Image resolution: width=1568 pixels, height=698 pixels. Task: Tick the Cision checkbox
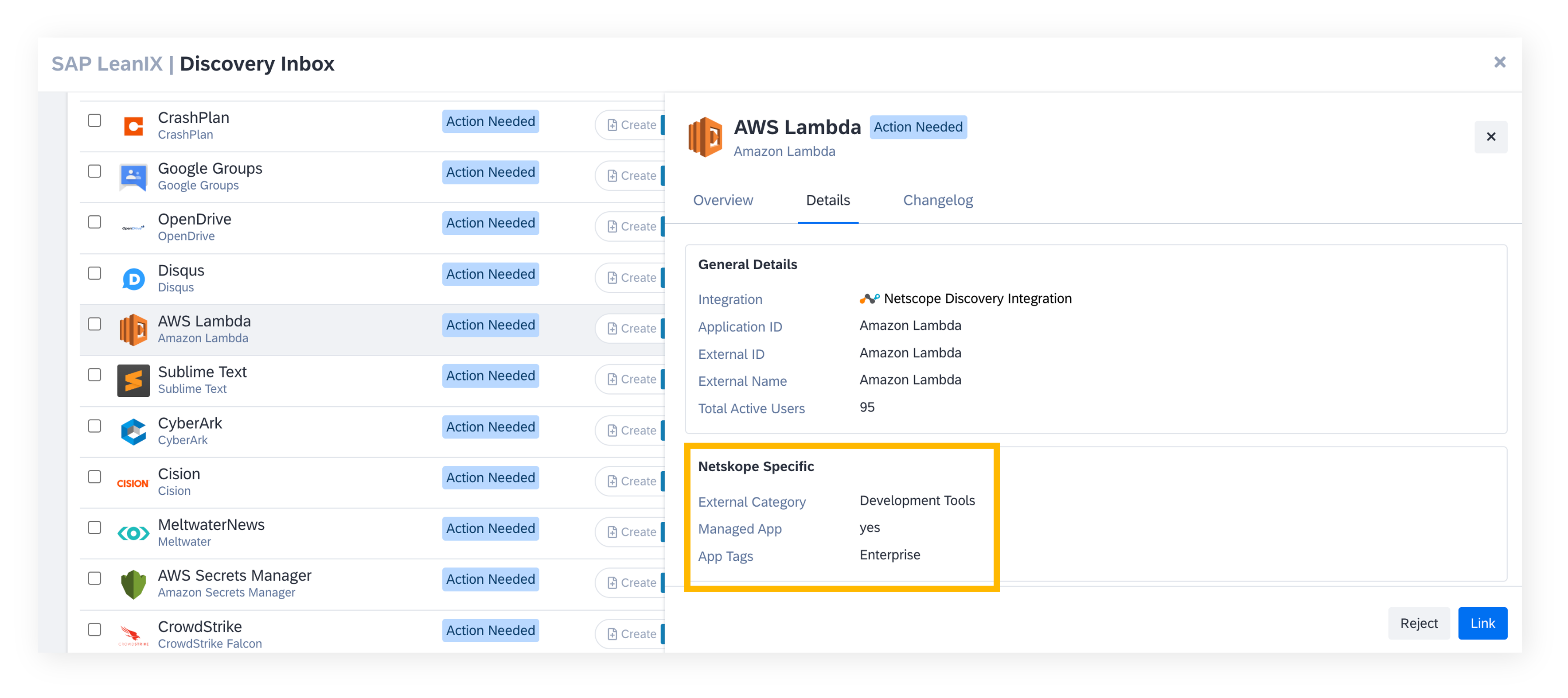[94, 477]
